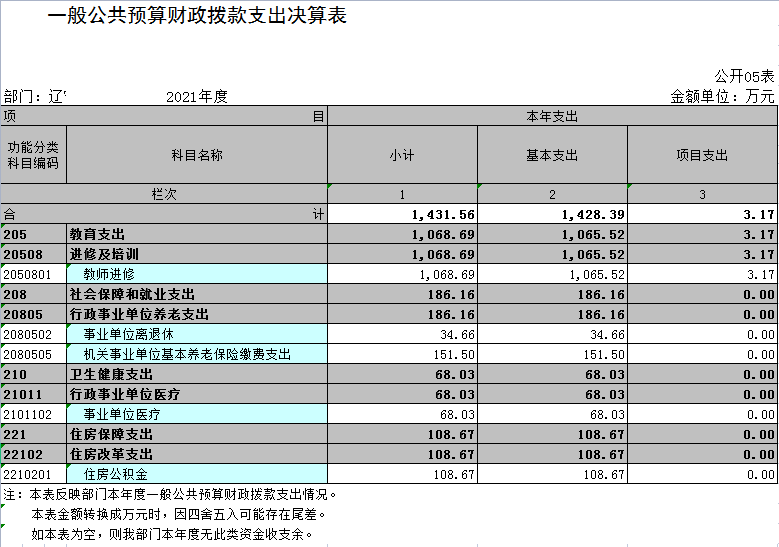Click the 进修及培训 cell
Viewport: 779px width, 547px height.
(197, 254)
